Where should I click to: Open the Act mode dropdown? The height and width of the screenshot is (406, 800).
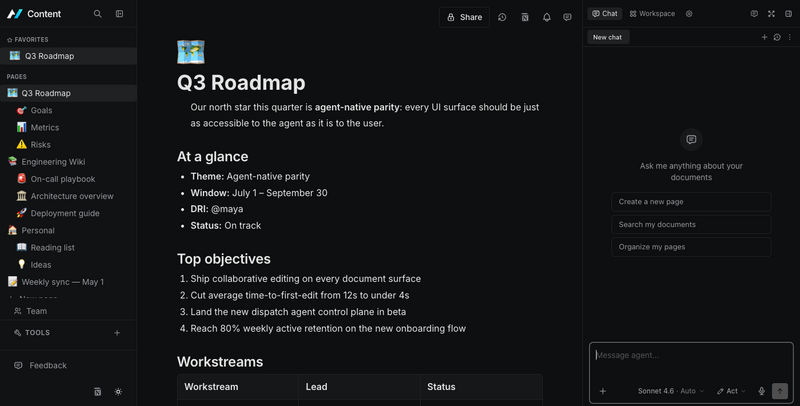(731, 391)
